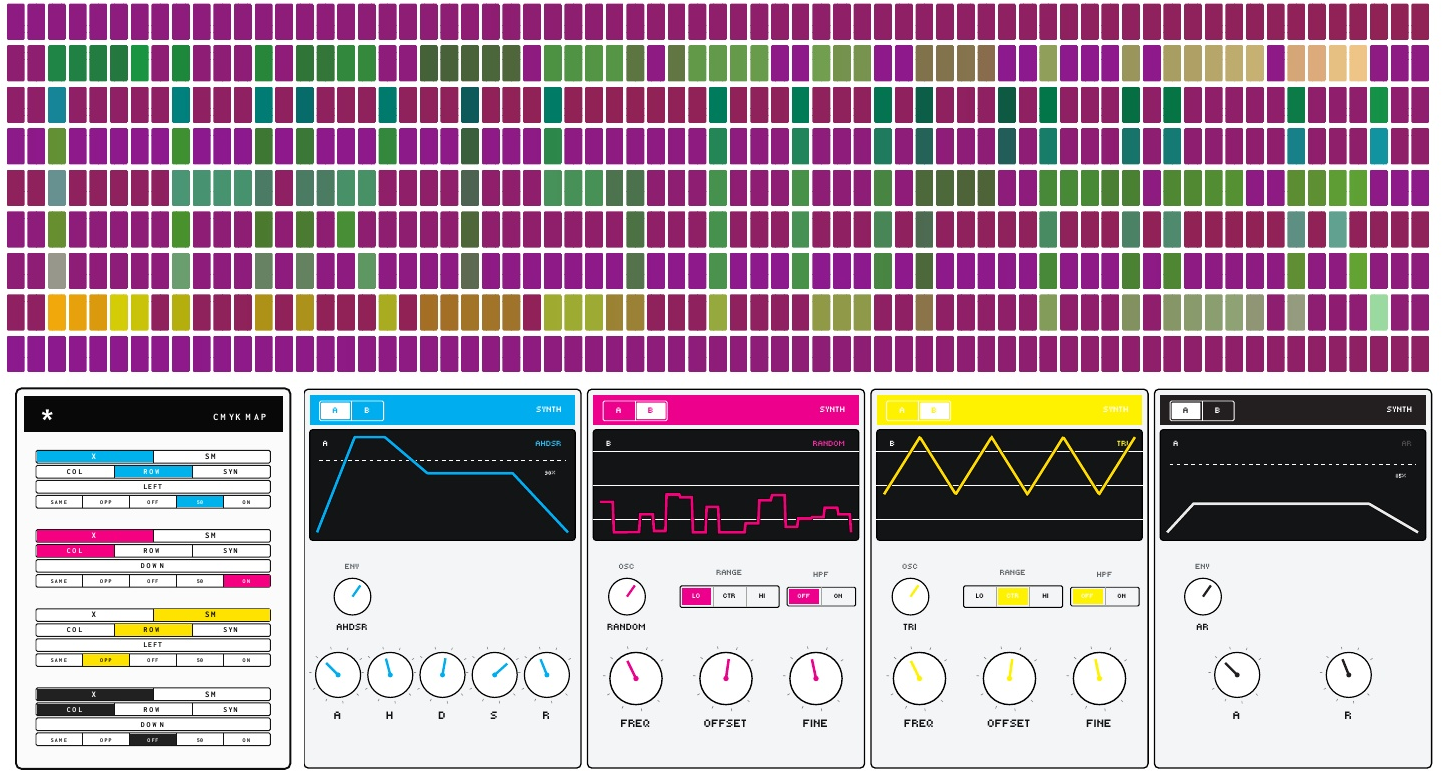1442x771 pixels.
Task: Switch the yellow synth to tab A
Action: (x=902, y=410)
